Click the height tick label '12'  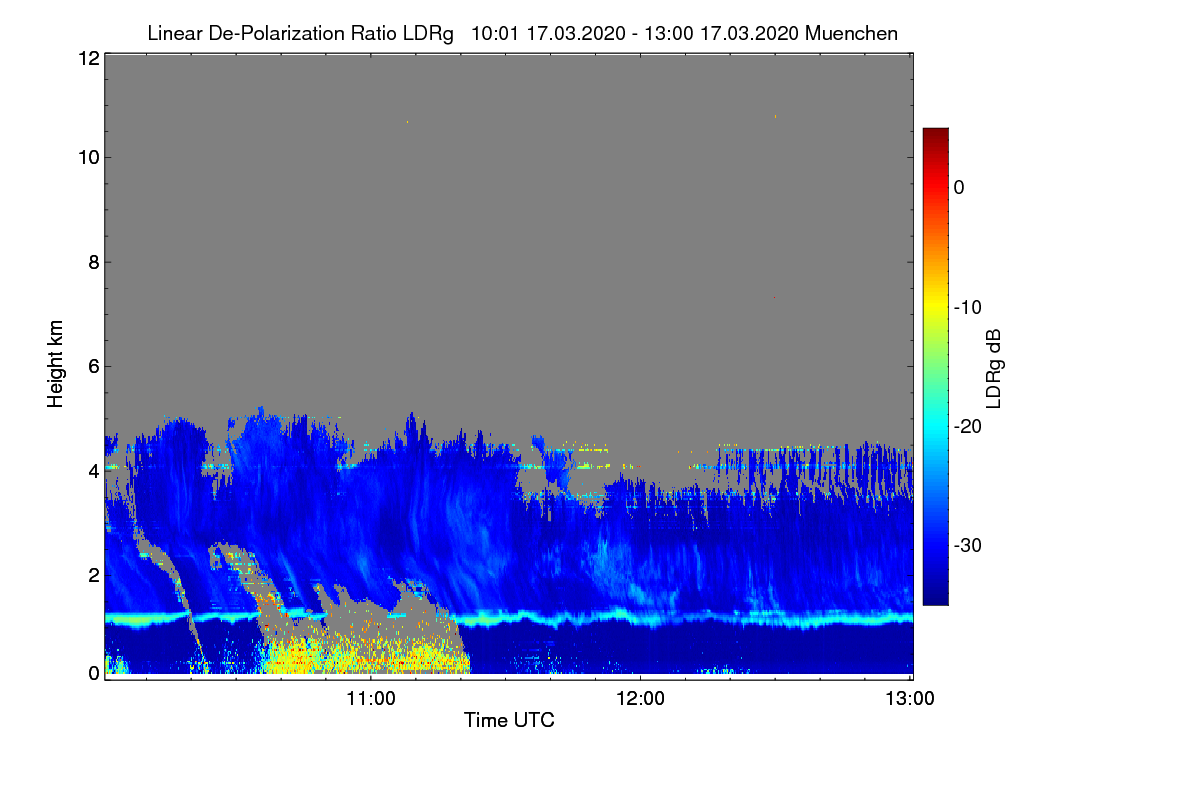click(87, 58)
